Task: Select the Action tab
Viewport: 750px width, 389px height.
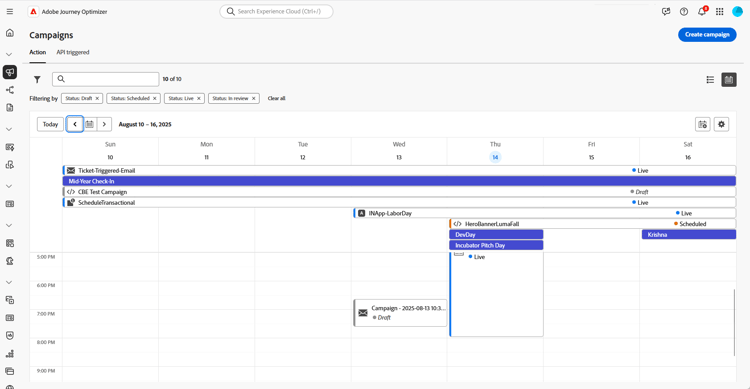Action: [x=38, y=52]
